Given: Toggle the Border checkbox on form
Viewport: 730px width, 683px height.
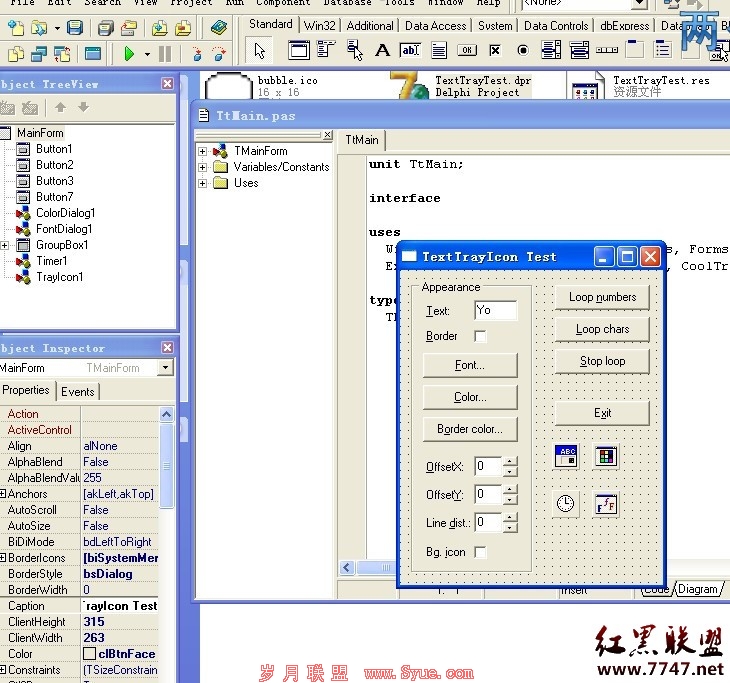Looking at the screenshot, I should (x=480, y=336).
